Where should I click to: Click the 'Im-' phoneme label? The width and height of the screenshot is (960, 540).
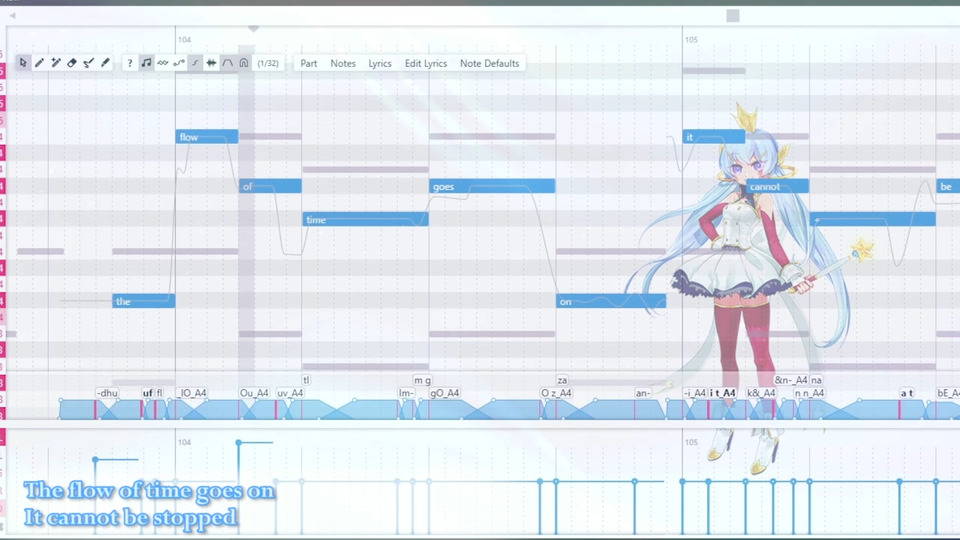tap(406, 393)
